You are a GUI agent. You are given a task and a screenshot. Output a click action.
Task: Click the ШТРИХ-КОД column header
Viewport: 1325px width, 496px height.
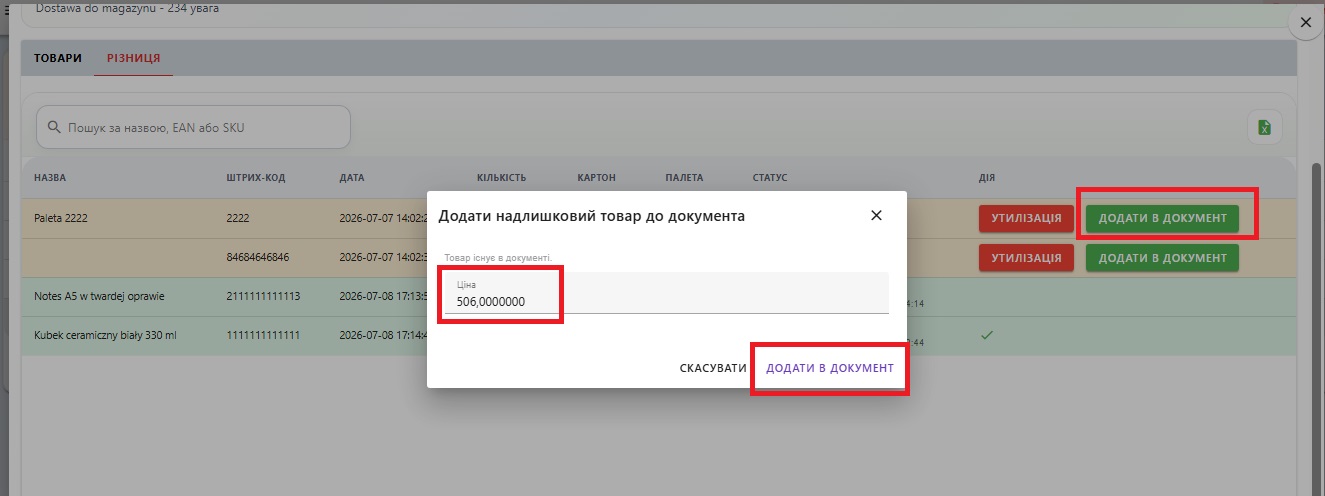[x=256, y=178]
